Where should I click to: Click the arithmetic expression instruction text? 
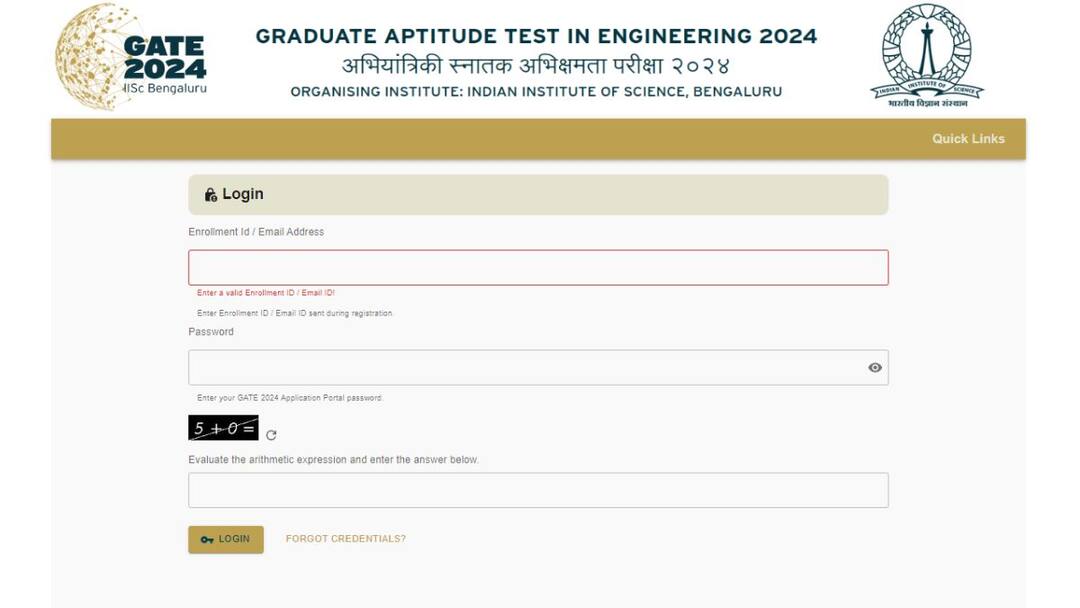[334, 459]
